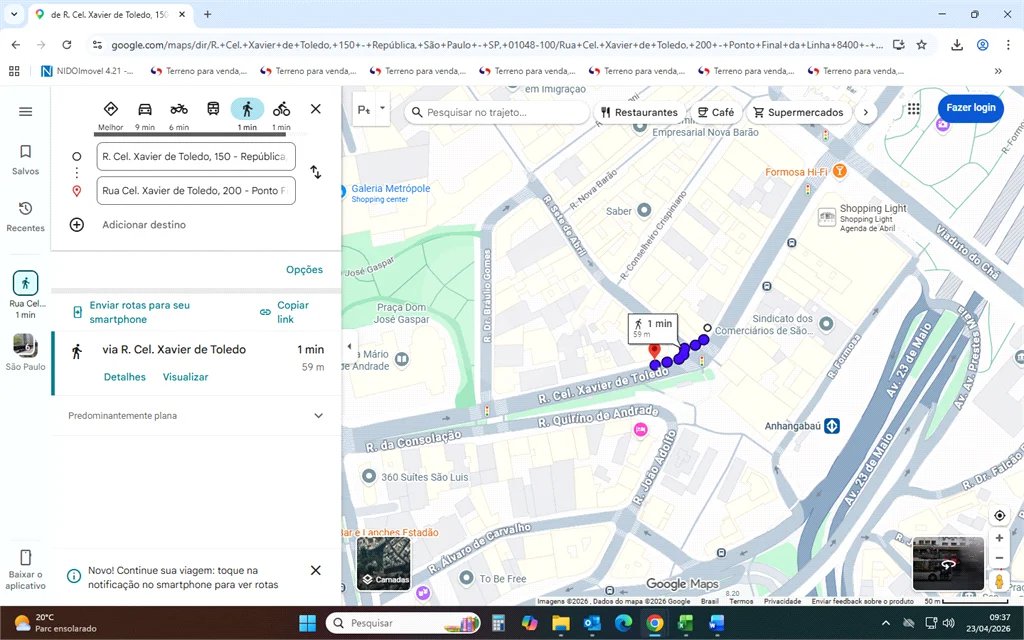
Task: Open File Explorer from taskbar
Action: (560, 623)
